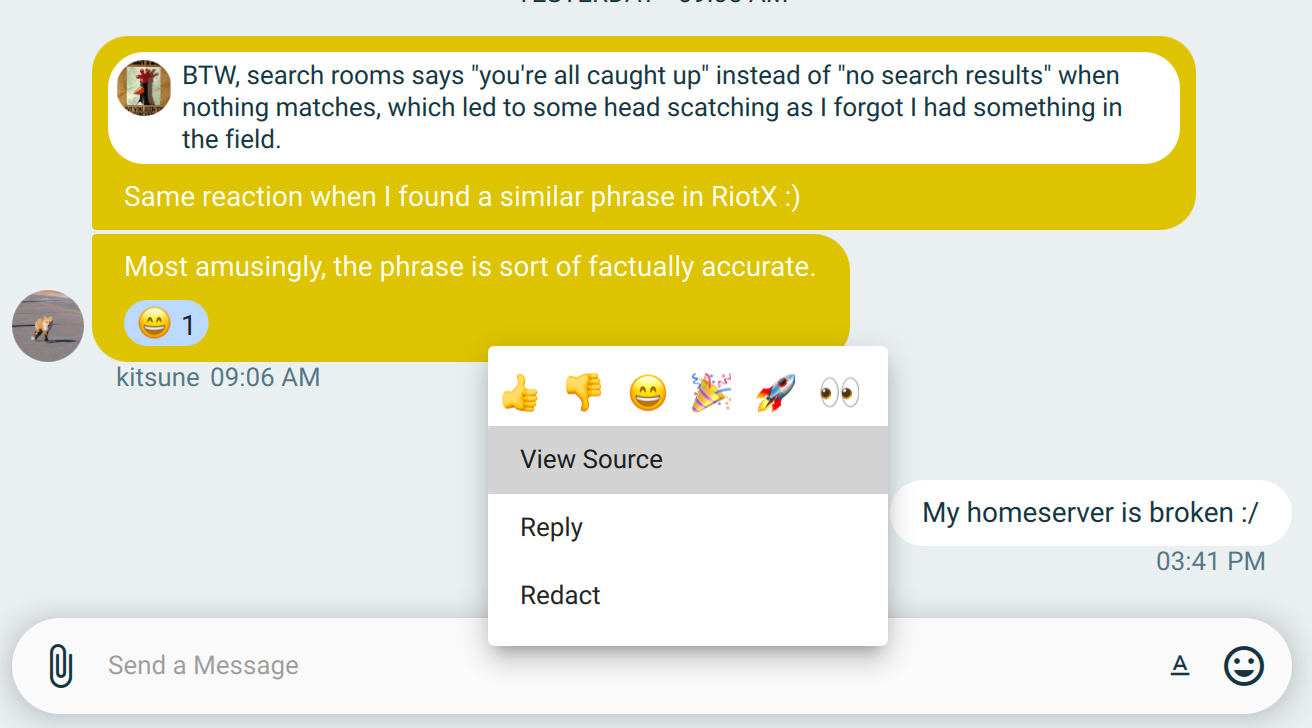
Task: React with thumbs up emoji
Action: (519, 393)
